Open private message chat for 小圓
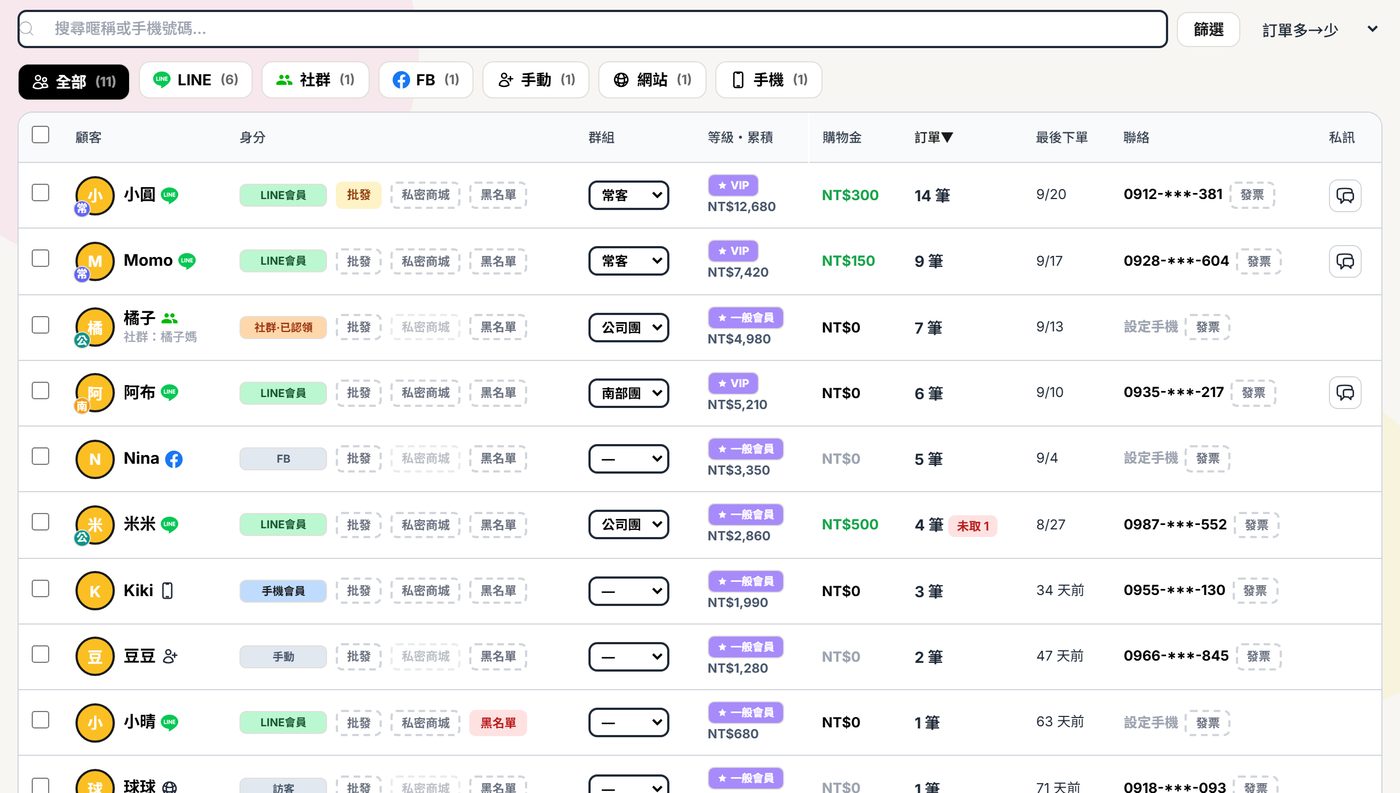This screenshot has width=1400, height=793. pos(1345,195)
